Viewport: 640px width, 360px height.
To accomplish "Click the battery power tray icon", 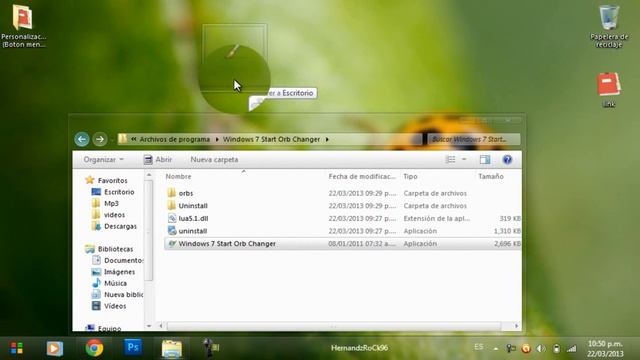I will 556,349.
